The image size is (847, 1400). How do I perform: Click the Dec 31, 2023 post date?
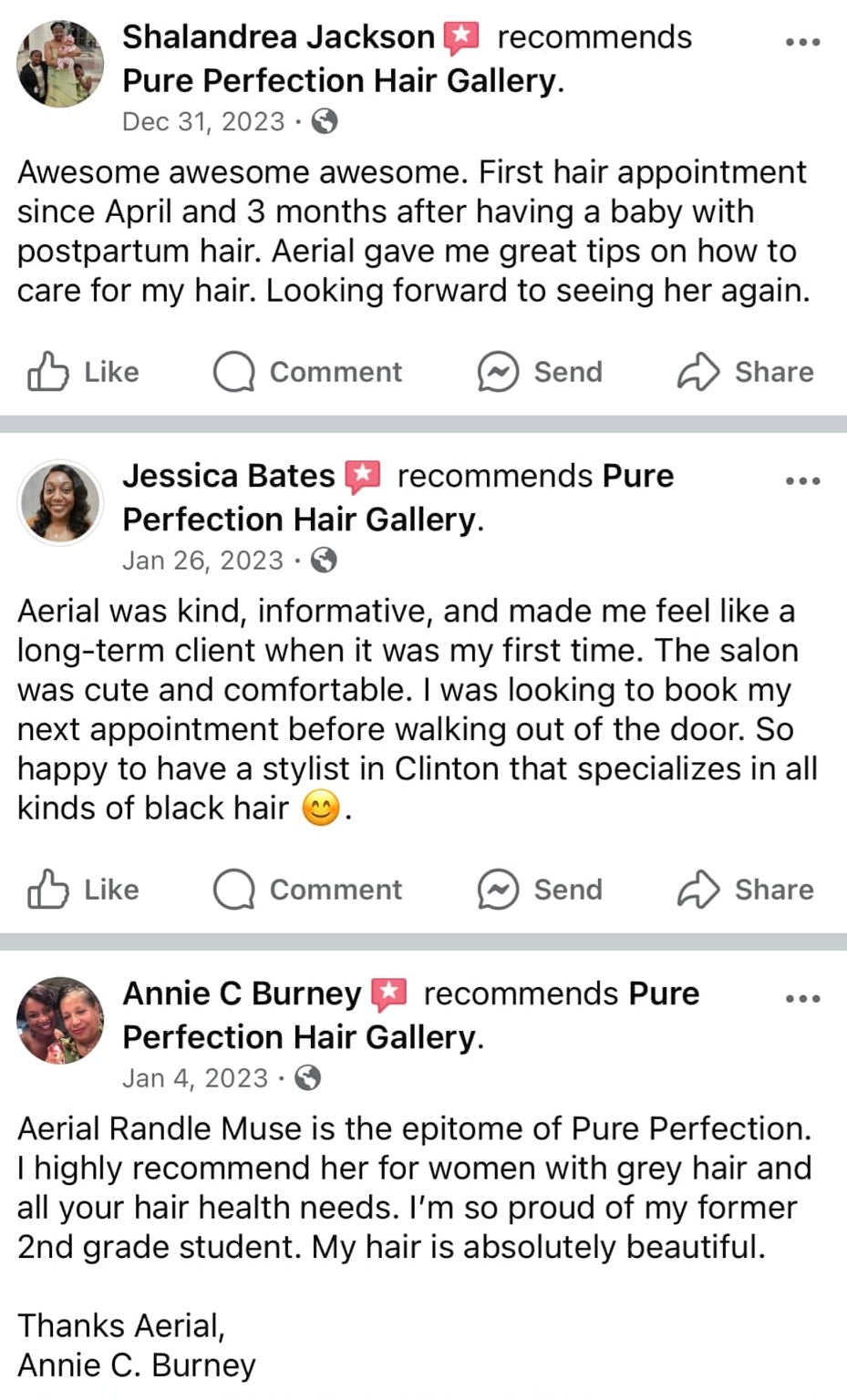(203, 122)
